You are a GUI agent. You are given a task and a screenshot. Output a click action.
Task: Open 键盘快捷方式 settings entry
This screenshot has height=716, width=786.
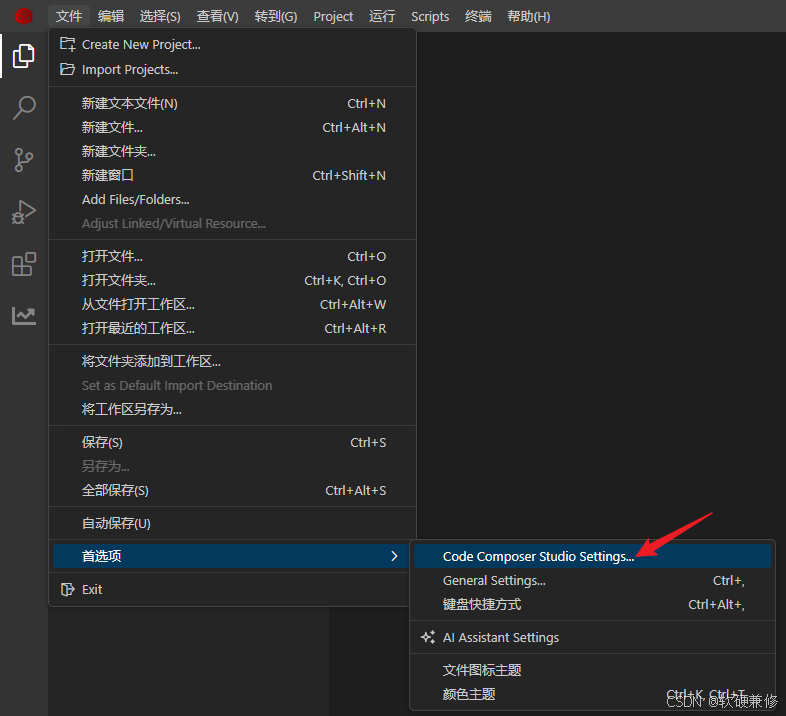(593, 605)
